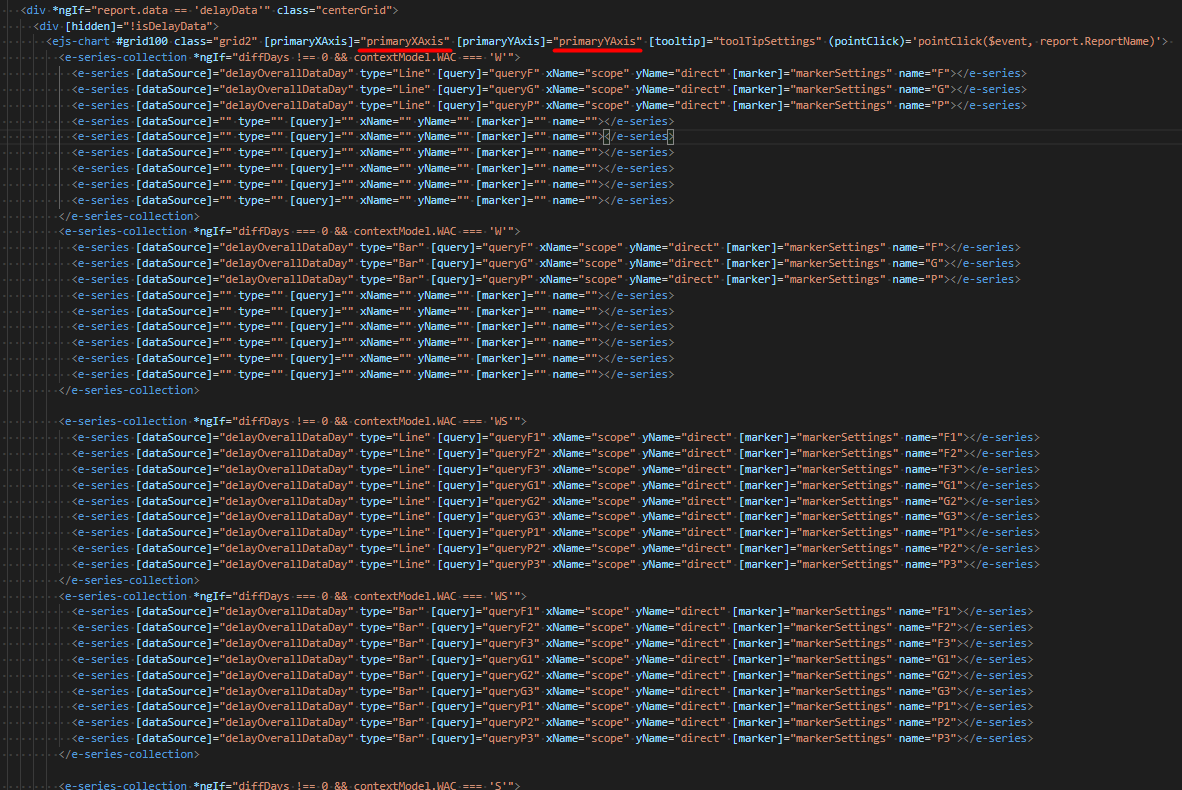Click the "!isDelayData" hidden binding value

click(x=168, y=25)
